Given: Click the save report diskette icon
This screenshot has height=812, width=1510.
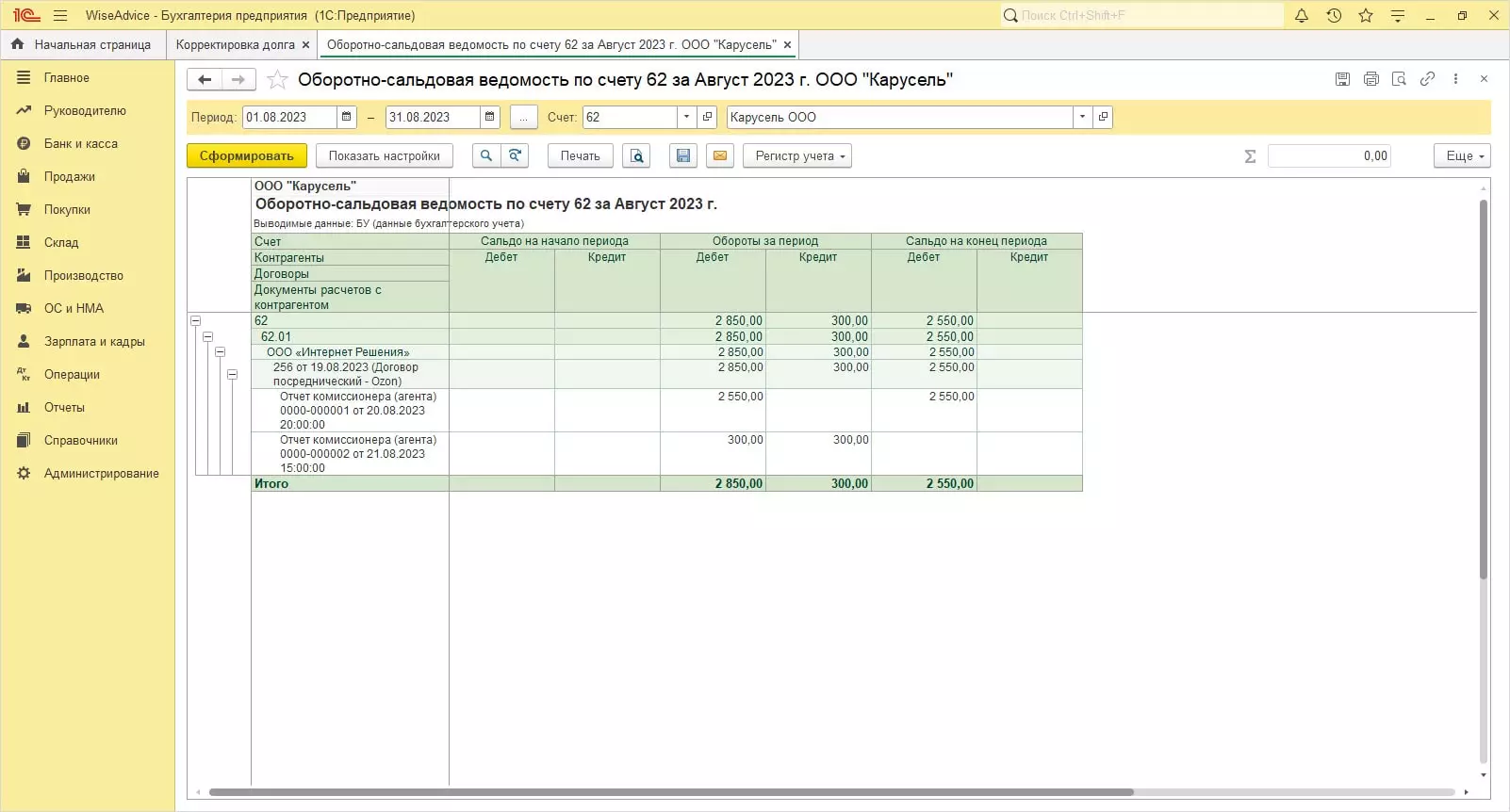Looking at the screenshot, I should coord(683,156).
